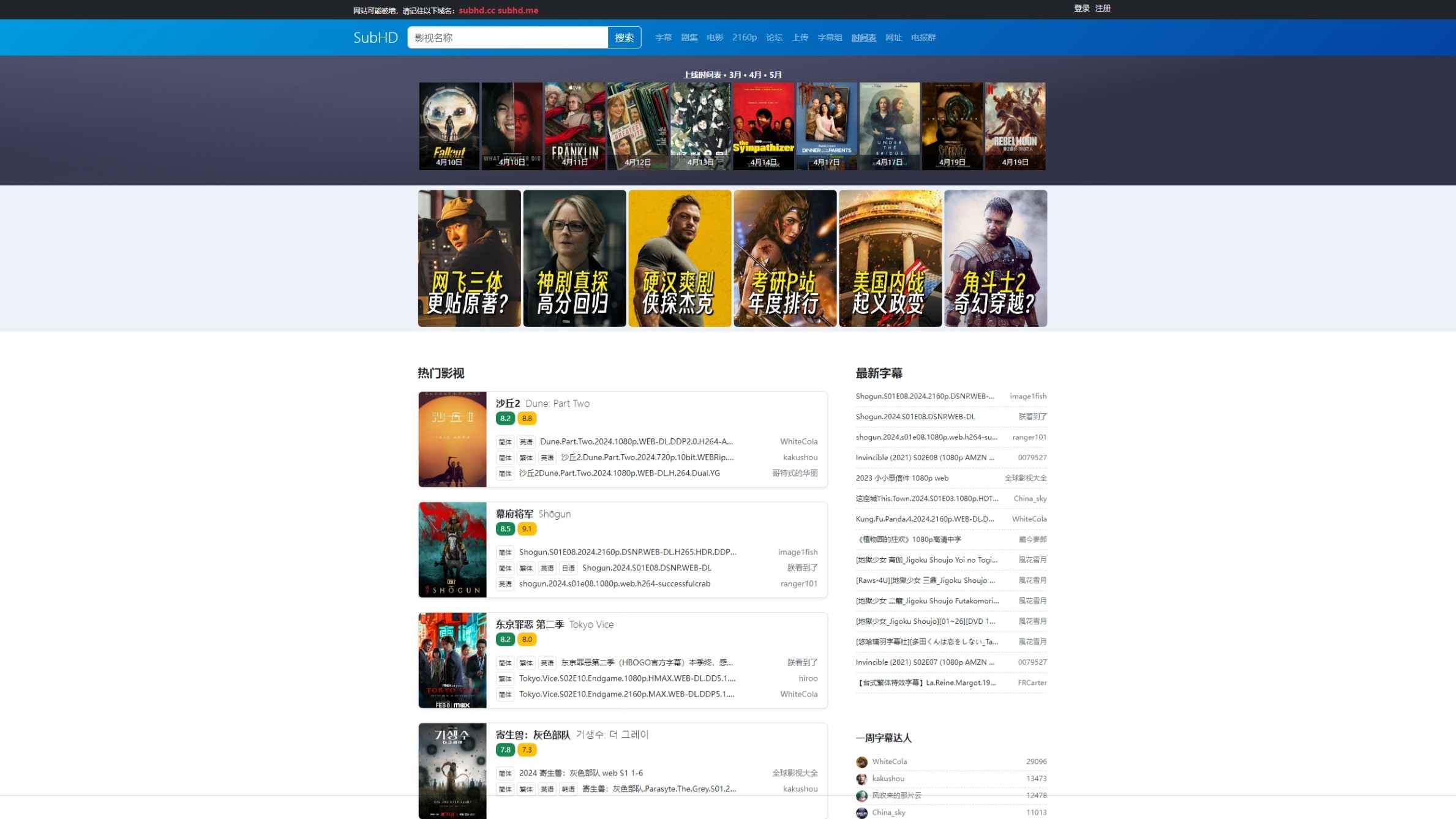
Task: Click the yellow 9.1 badge under 幕府将军
Action: tap(527, 529)
